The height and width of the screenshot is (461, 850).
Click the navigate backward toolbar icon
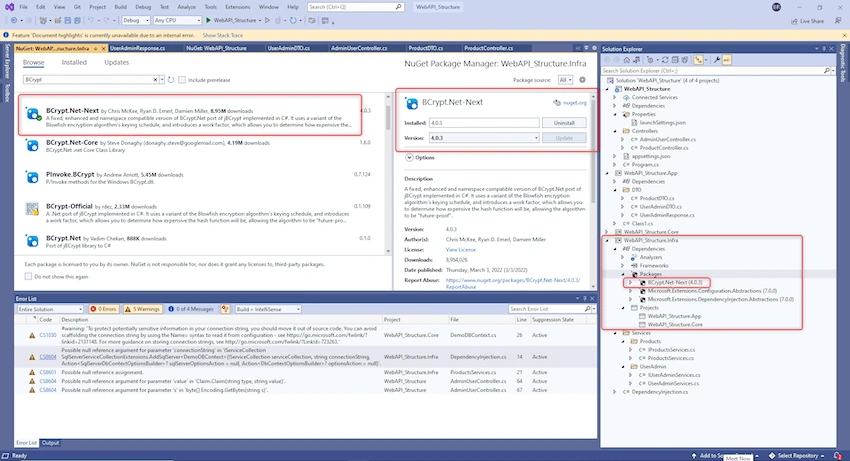(14, 21)
